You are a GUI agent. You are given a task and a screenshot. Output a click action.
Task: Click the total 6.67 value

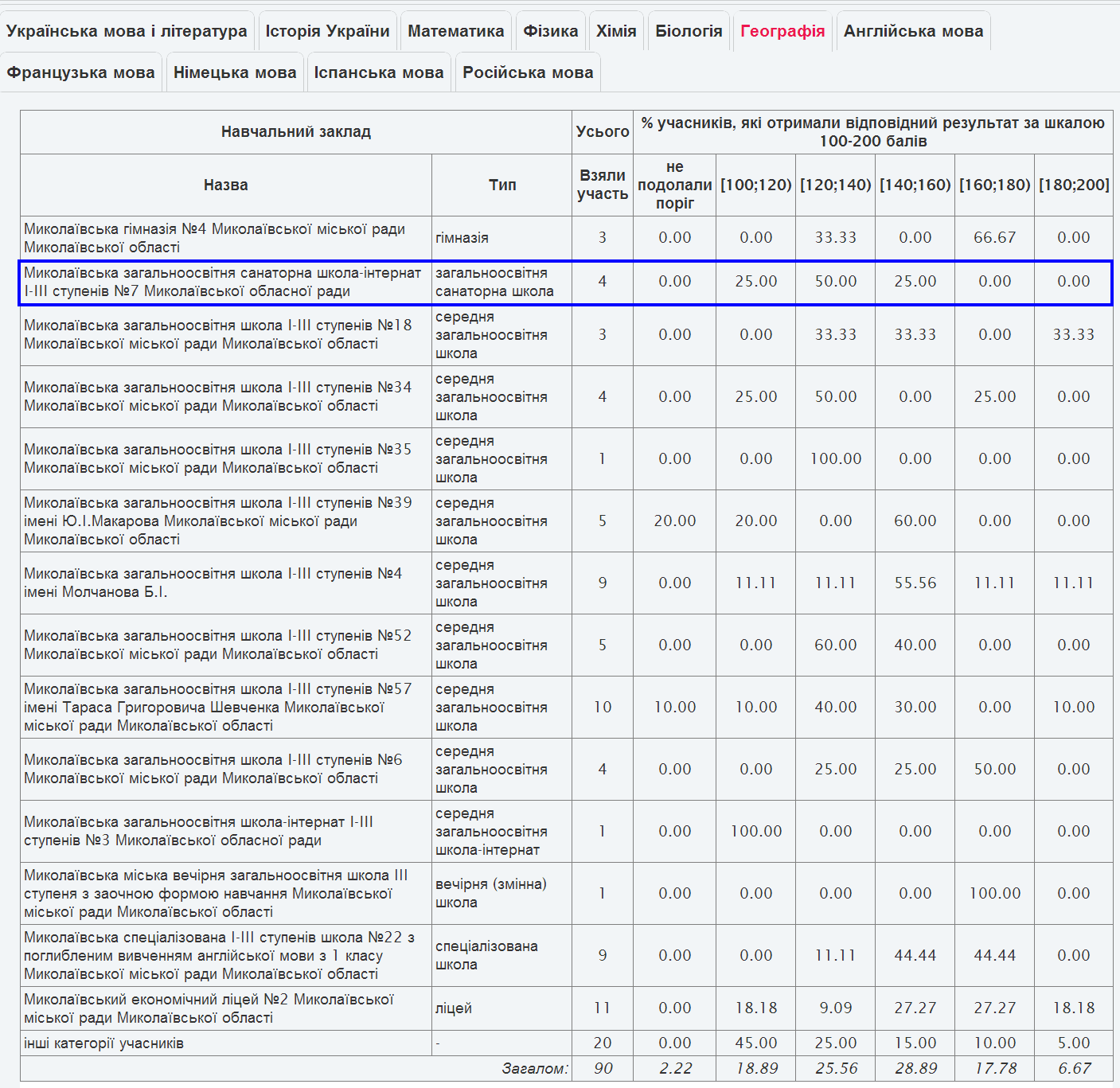click(x=1074, y=1069)
